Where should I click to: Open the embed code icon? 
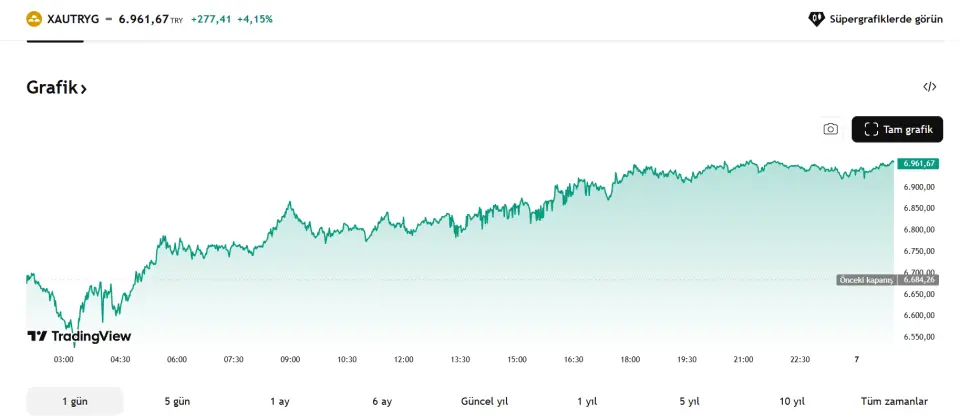pos(930,87)
